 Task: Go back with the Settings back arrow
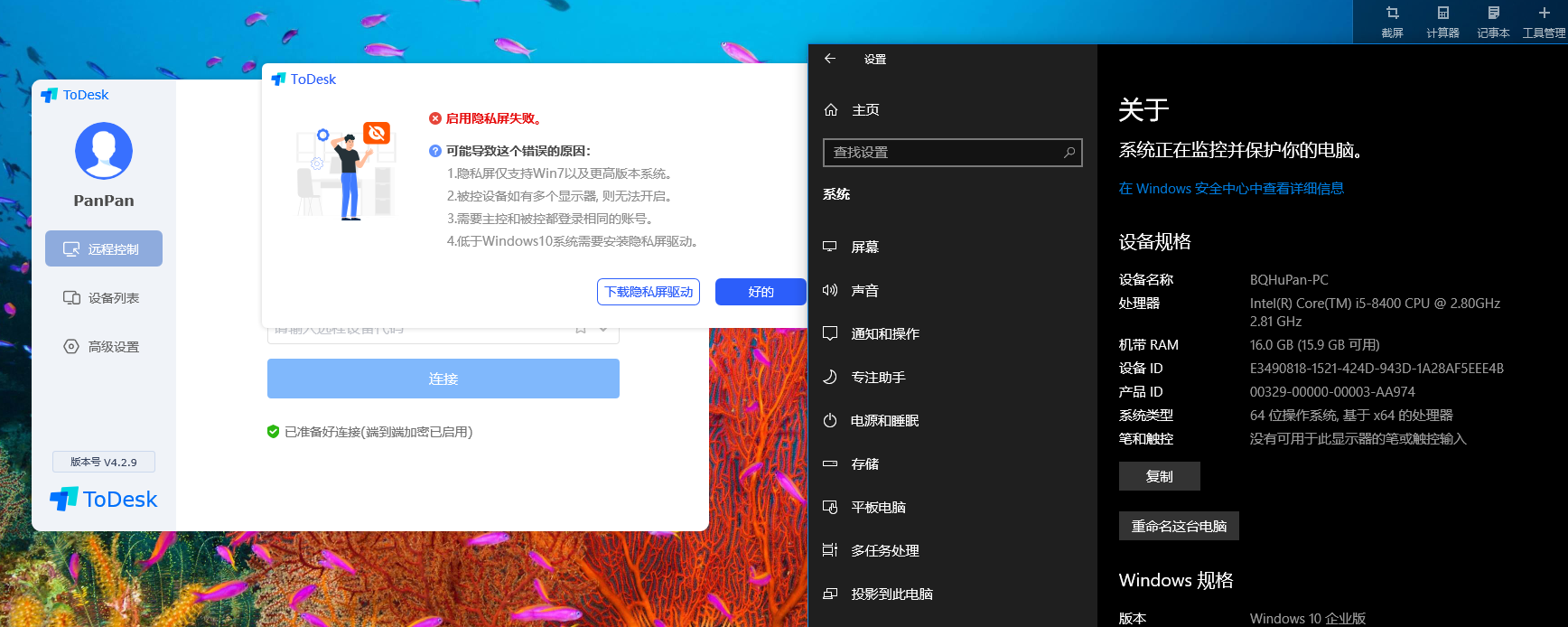tap(830, 59)
